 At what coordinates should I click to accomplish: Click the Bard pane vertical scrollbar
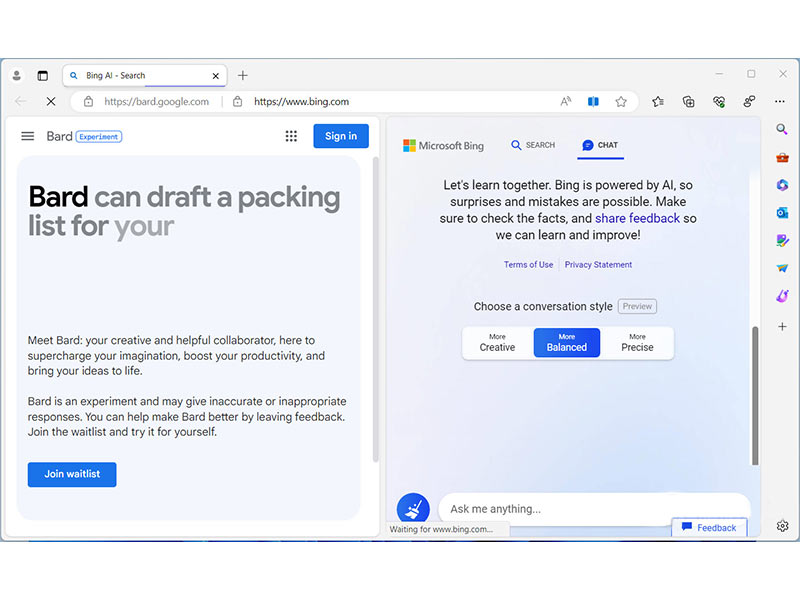pyautogui.click(x=376, y=309)
